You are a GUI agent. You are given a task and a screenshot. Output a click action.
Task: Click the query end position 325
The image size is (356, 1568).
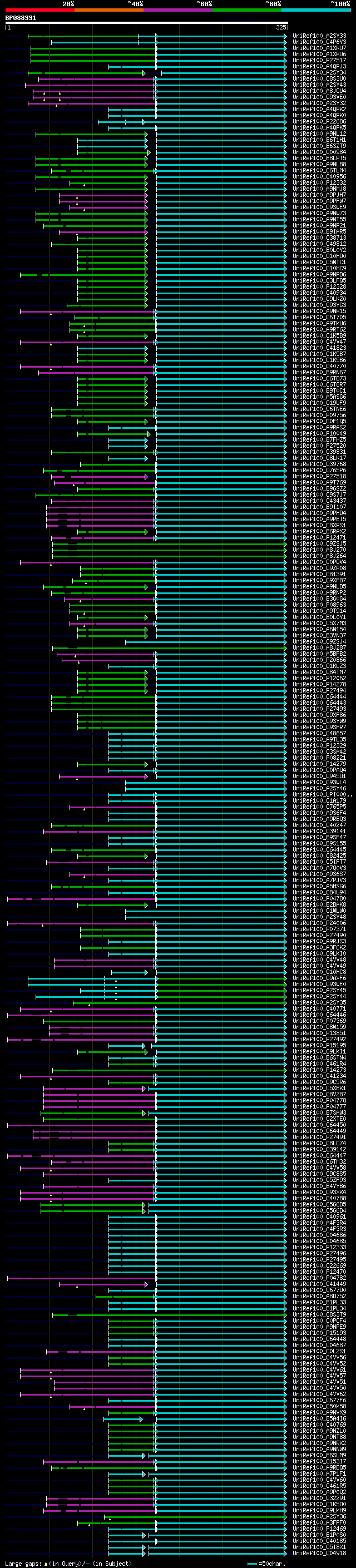(280, 27)
